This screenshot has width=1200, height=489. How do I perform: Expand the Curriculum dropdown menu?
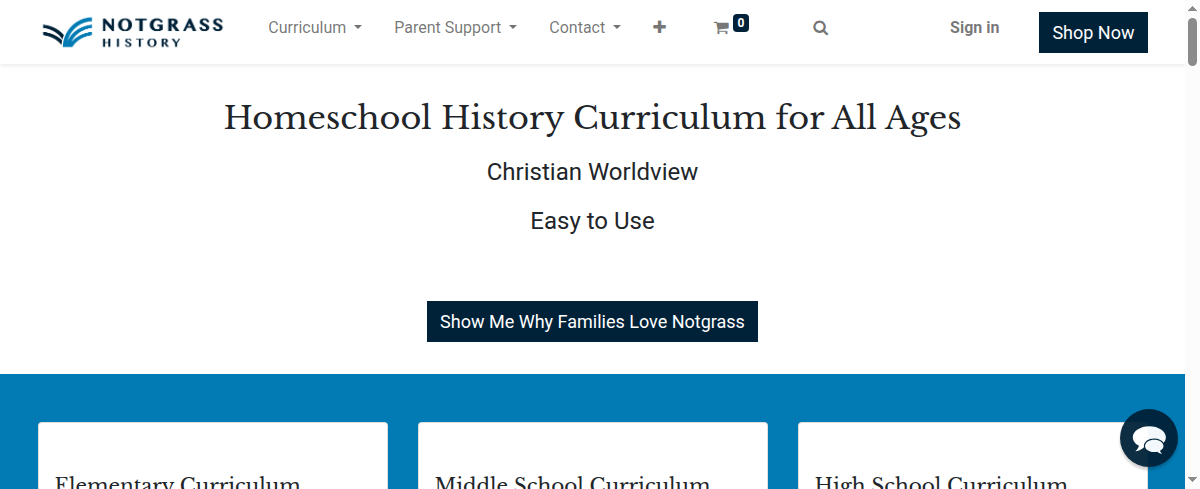point(315,28)
